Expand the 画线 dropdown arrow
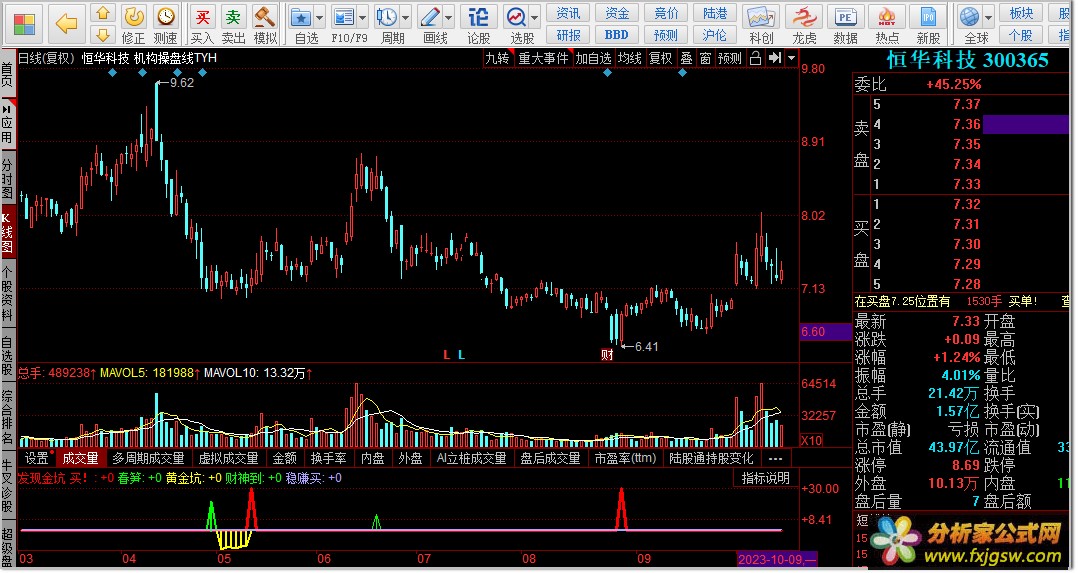Screen dimensions: 1078x573 [449, 17]
